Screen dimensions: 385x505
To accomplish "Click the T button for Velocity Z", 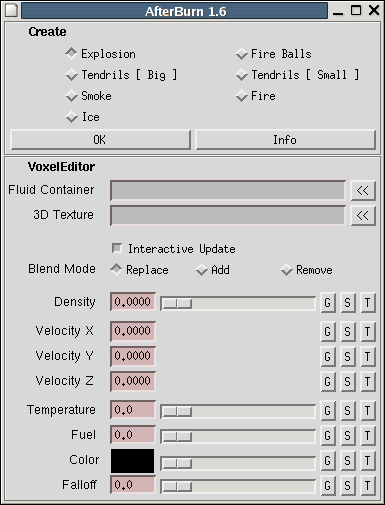I will [x=368, y=382].
